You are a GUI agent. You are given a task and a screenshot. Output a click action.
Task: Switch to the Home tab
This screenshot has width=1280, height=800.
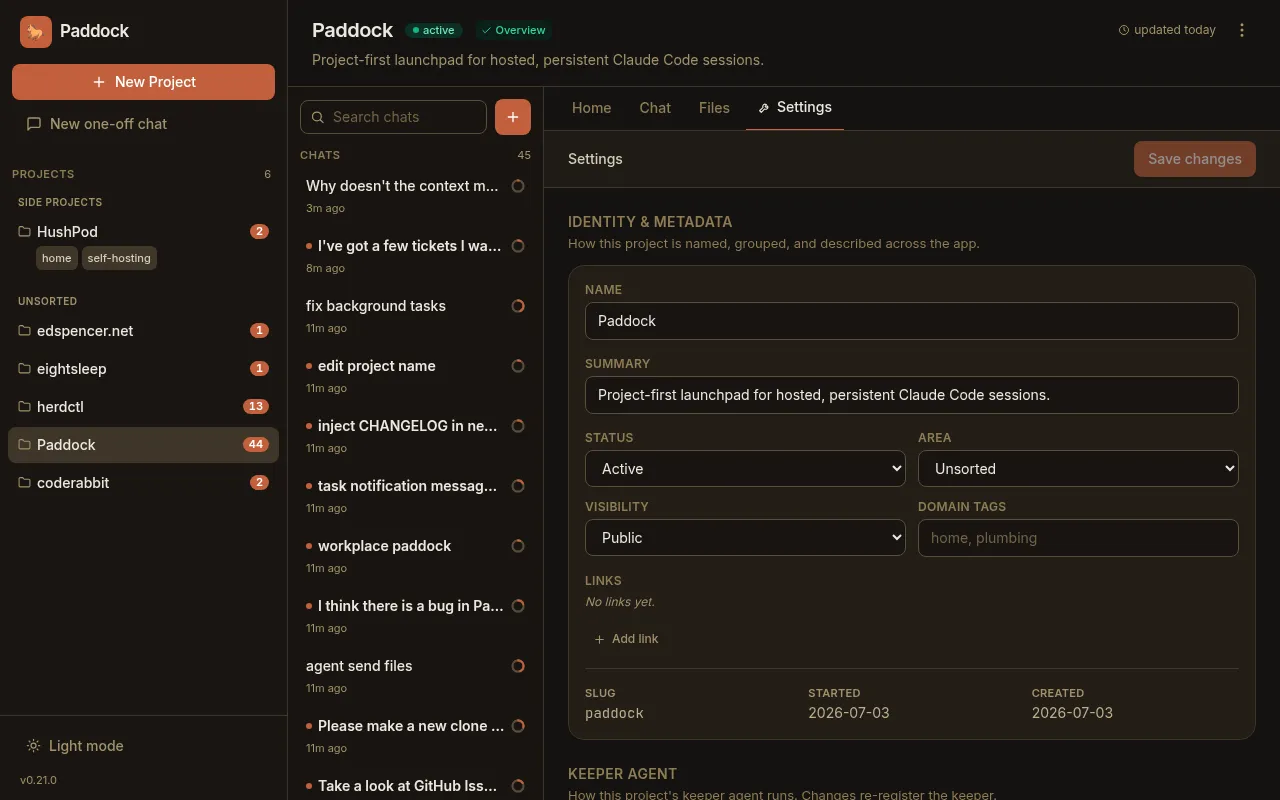coord(591,108)
